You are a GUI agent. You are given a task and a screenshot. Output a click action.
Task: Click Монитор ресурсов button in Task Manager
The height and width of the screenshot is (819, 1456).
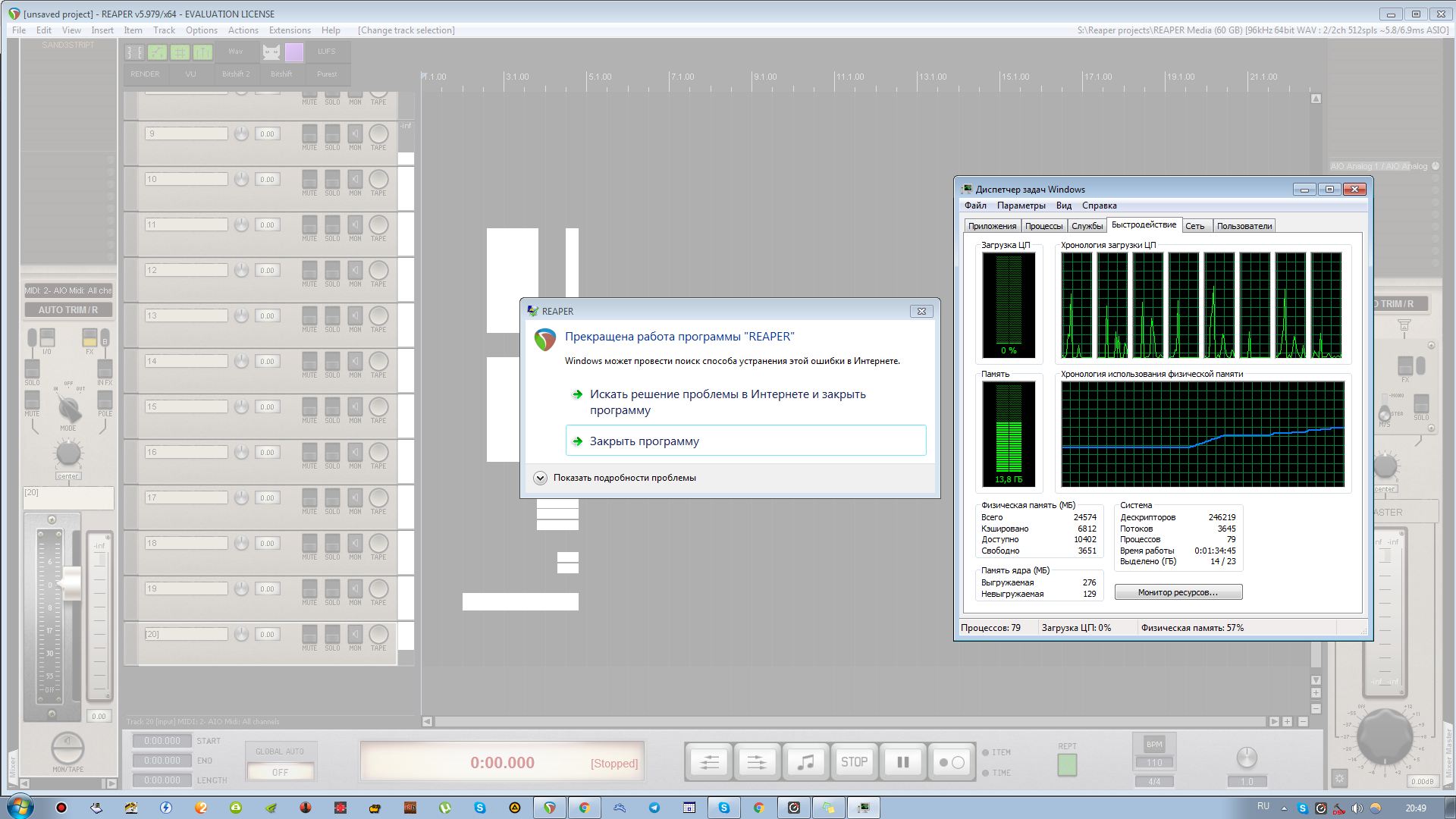pos(1178,592)
